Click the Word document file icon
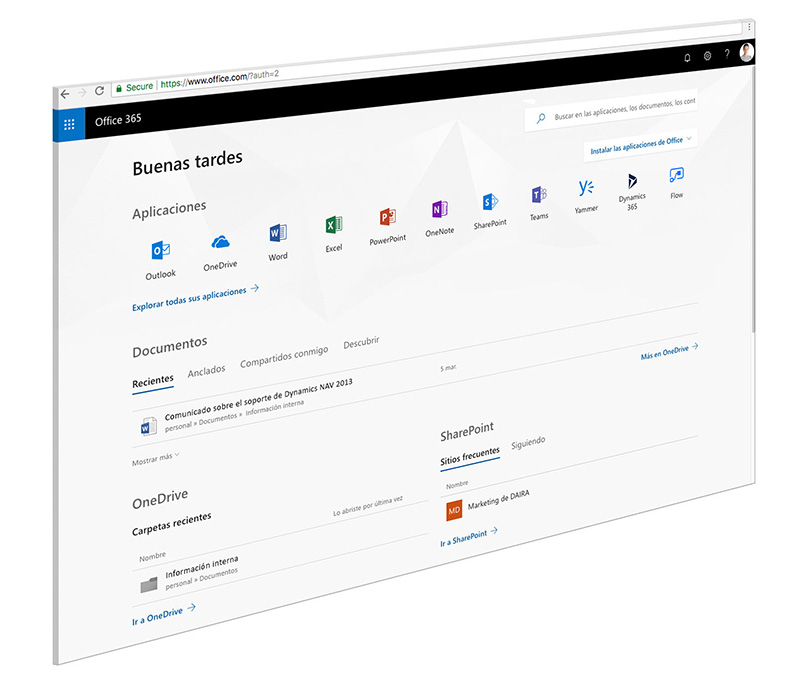800x682 pixels. (148, 426)
